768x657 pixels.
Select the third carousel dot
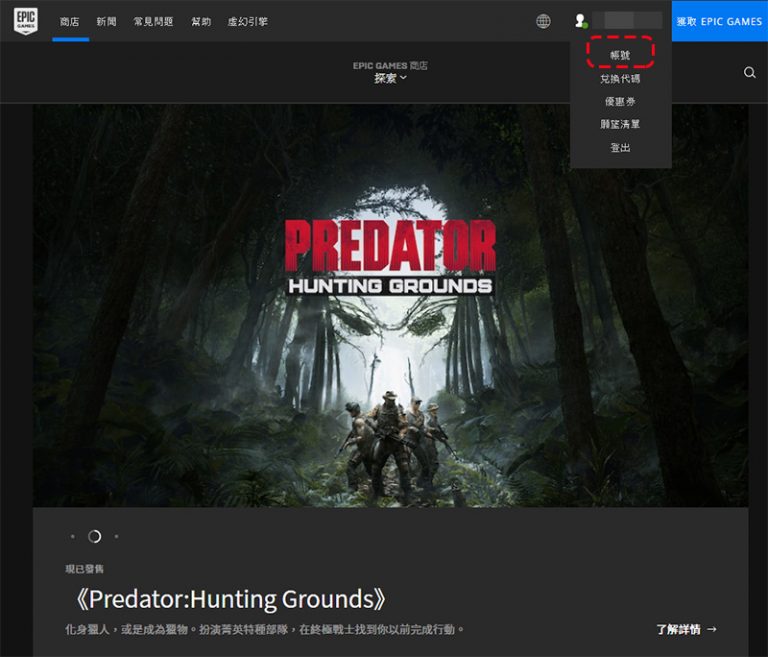coord(116,536)
